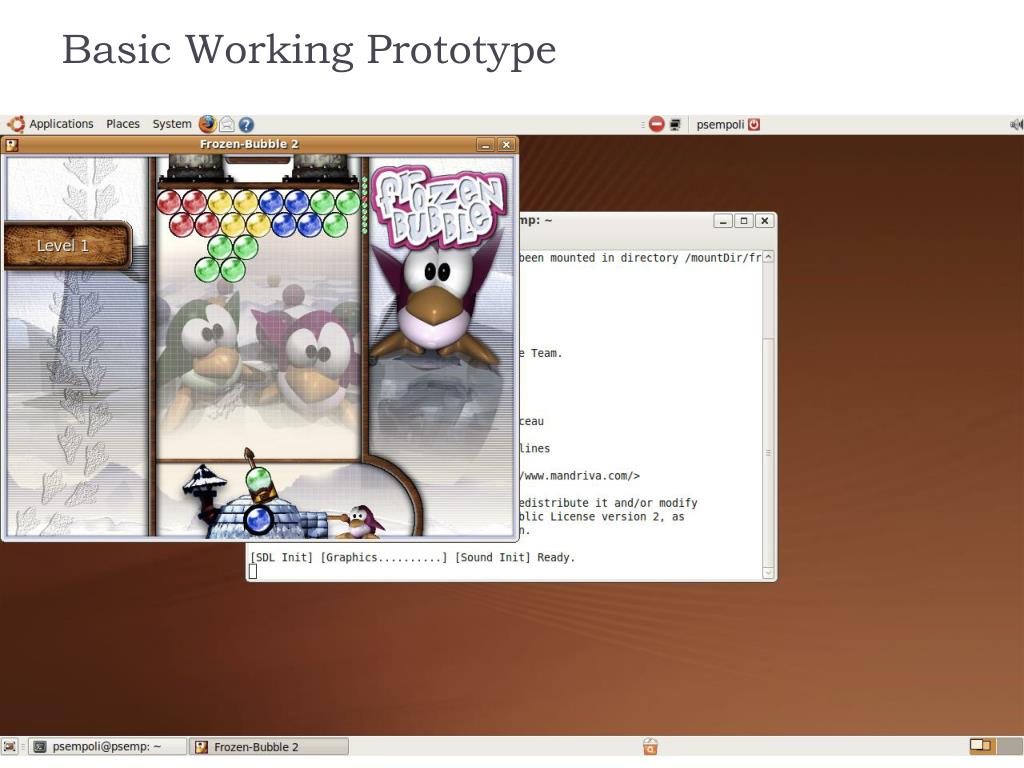Image resolution: width=1024 pixels, height=768 pixels.
Task: Click the terminal scrollbar down arrow
Action: point(769,572)
